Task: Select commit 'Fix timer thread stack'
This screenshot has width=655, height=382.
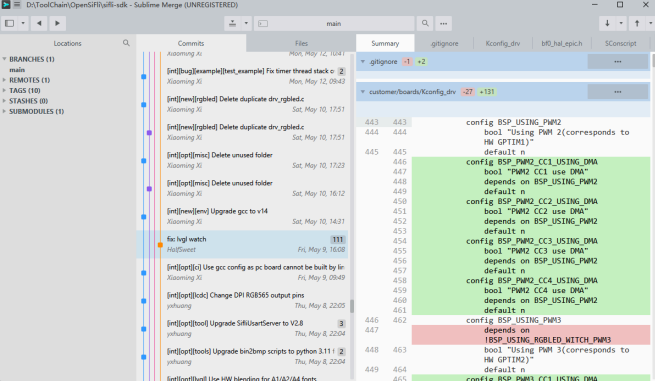Action: (243, 76)
